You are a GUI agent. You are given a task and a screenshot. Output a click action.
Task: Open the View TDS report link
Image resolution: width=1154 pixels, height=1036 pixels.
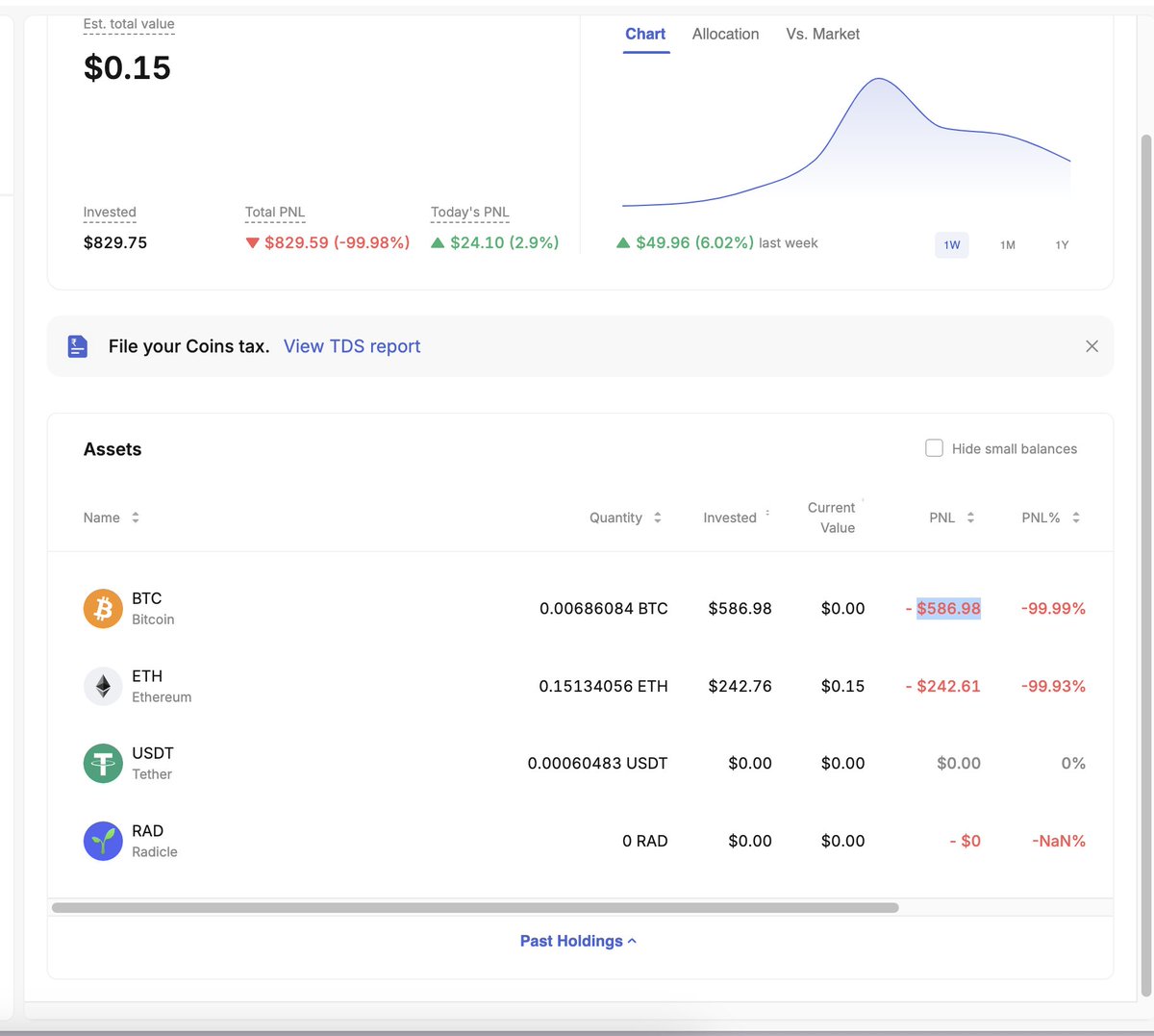[x=352, y=346]
